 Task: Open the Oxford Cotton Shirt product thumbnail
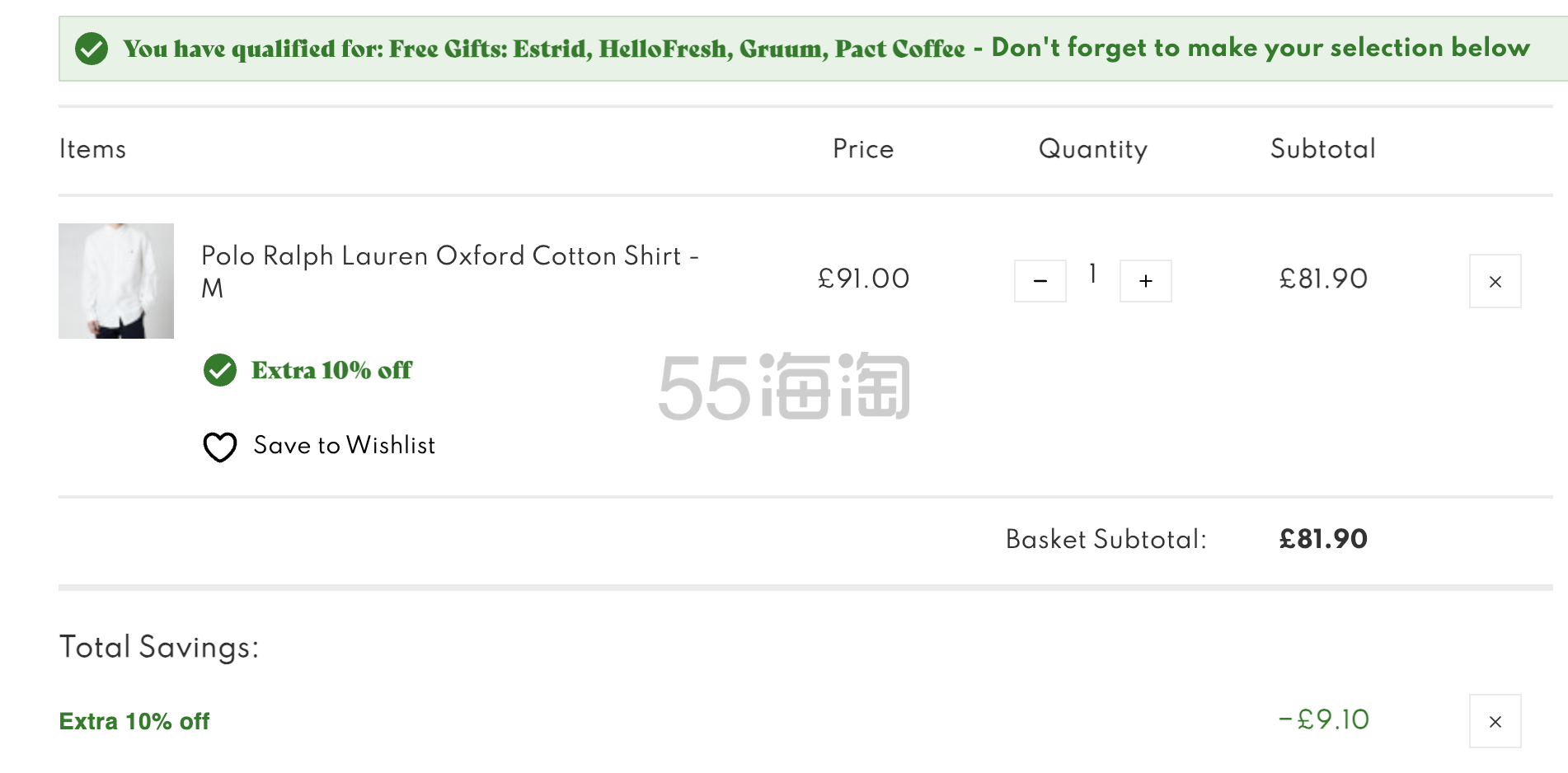116,281
